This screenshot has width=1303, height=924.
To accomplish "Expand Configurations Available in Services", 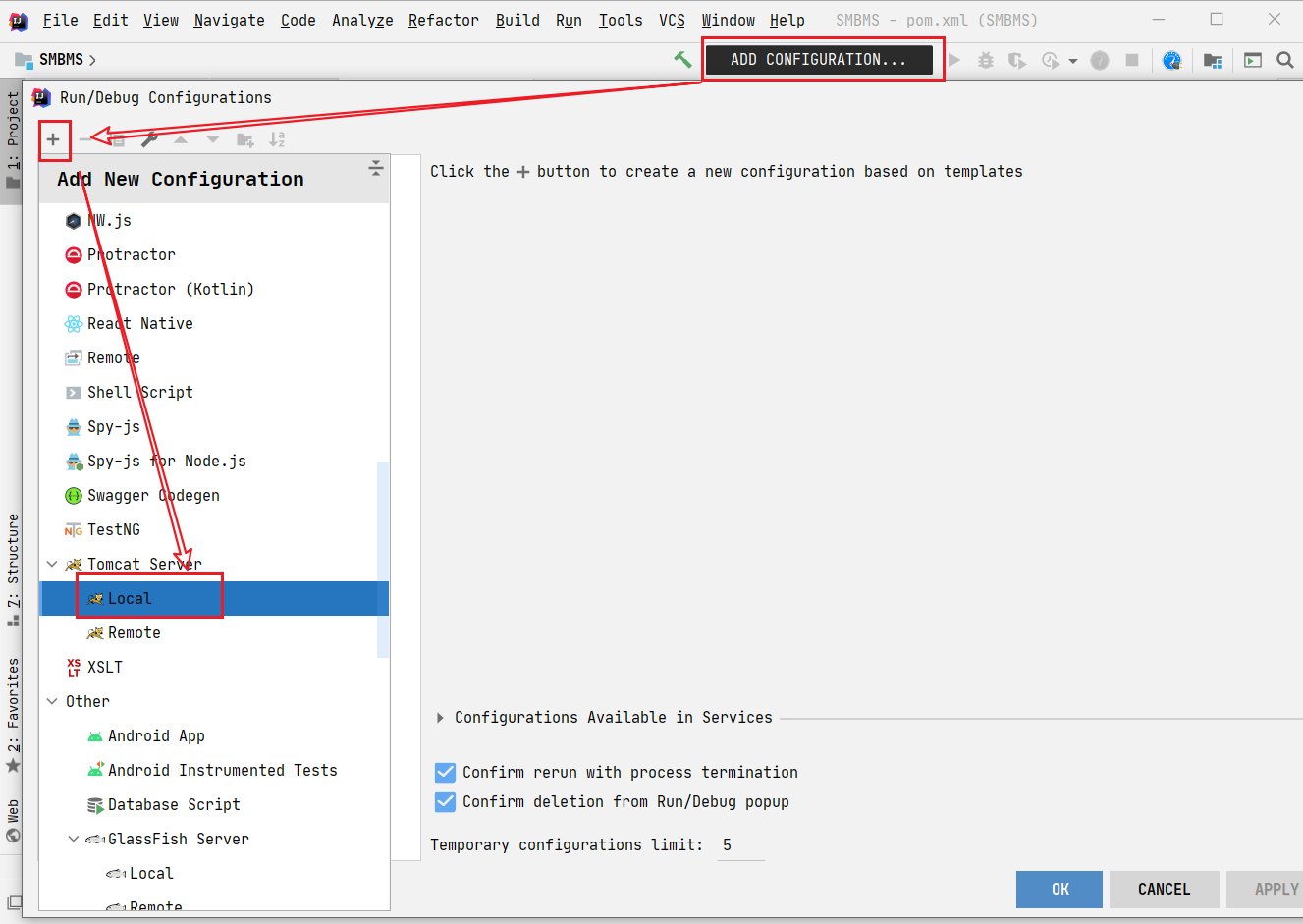I will 440,718.
